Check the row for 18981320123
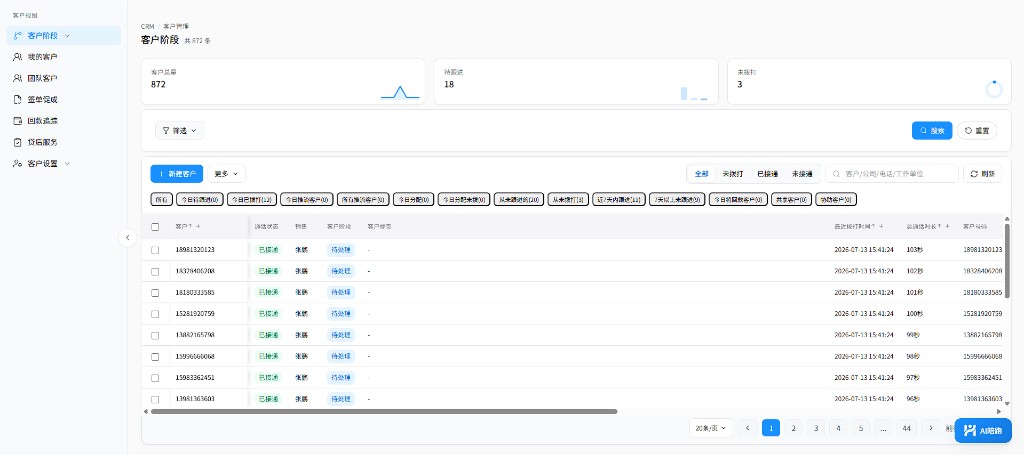Viewport: 1024px width, 455px height. [155, 250]
